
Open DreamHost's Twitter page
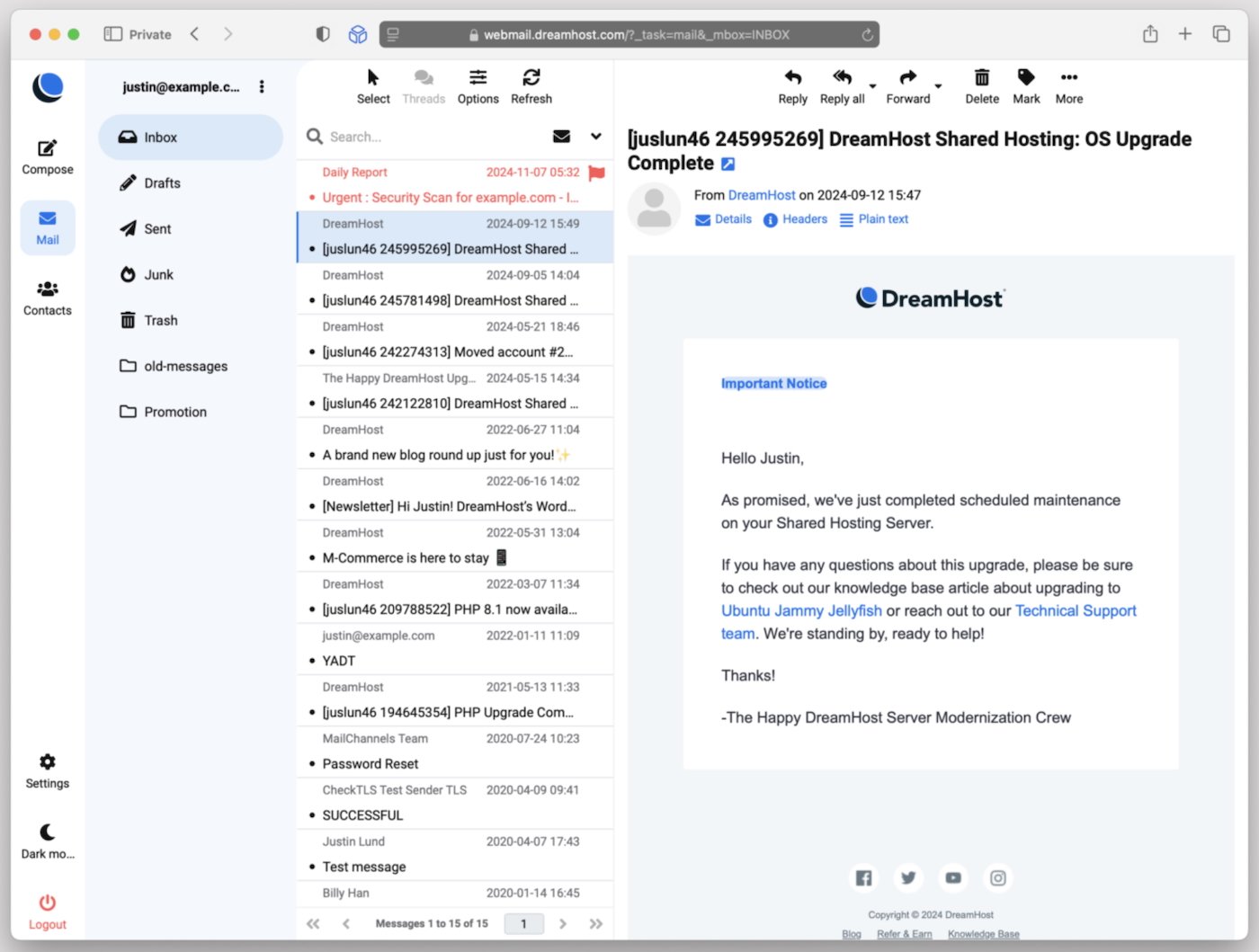click(x=907, y=877)
